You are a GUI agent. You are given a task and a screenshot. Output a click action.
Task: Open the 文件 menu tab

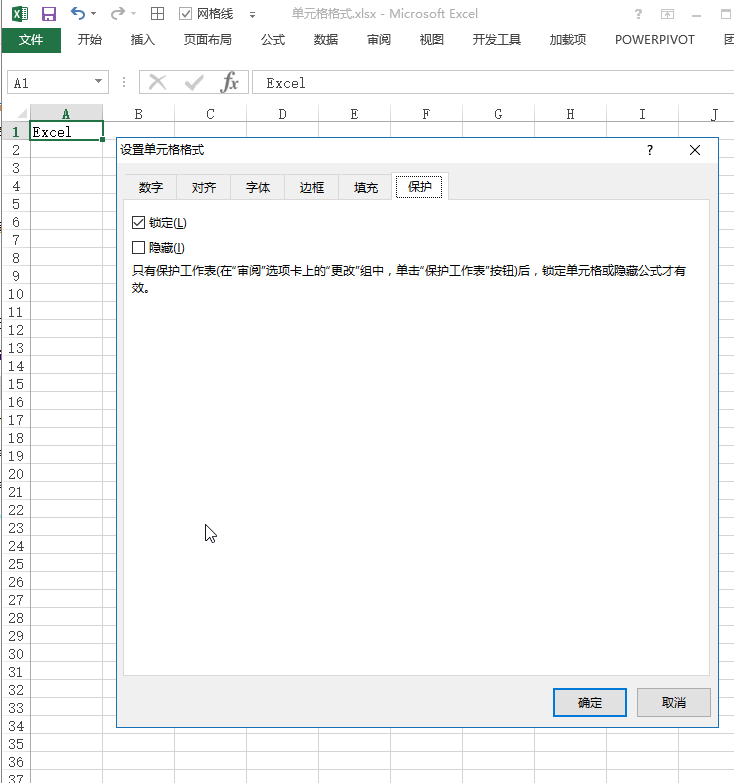tap(31, 40)
